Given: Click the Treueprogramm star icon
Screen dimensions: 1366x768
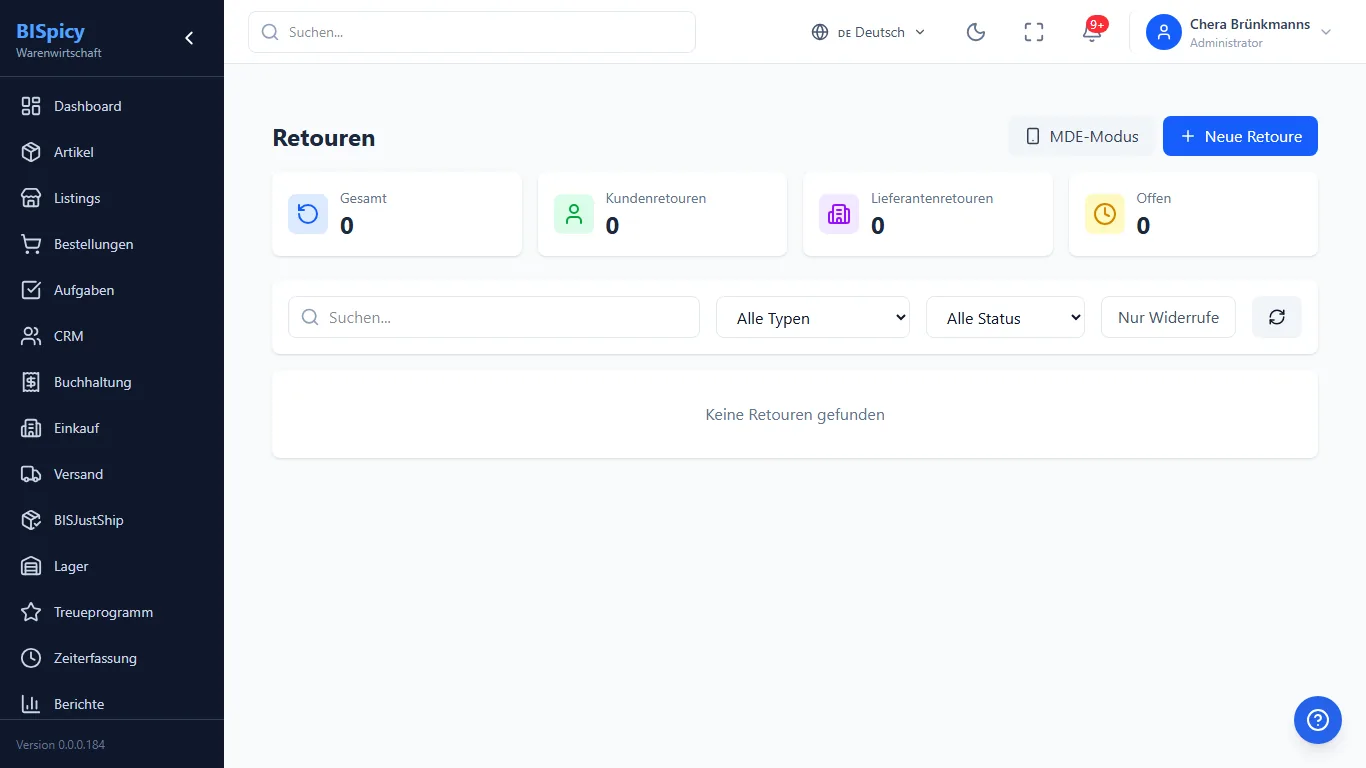Looking at the screenshot, I should pyautogui.click(x=31, y=612).
